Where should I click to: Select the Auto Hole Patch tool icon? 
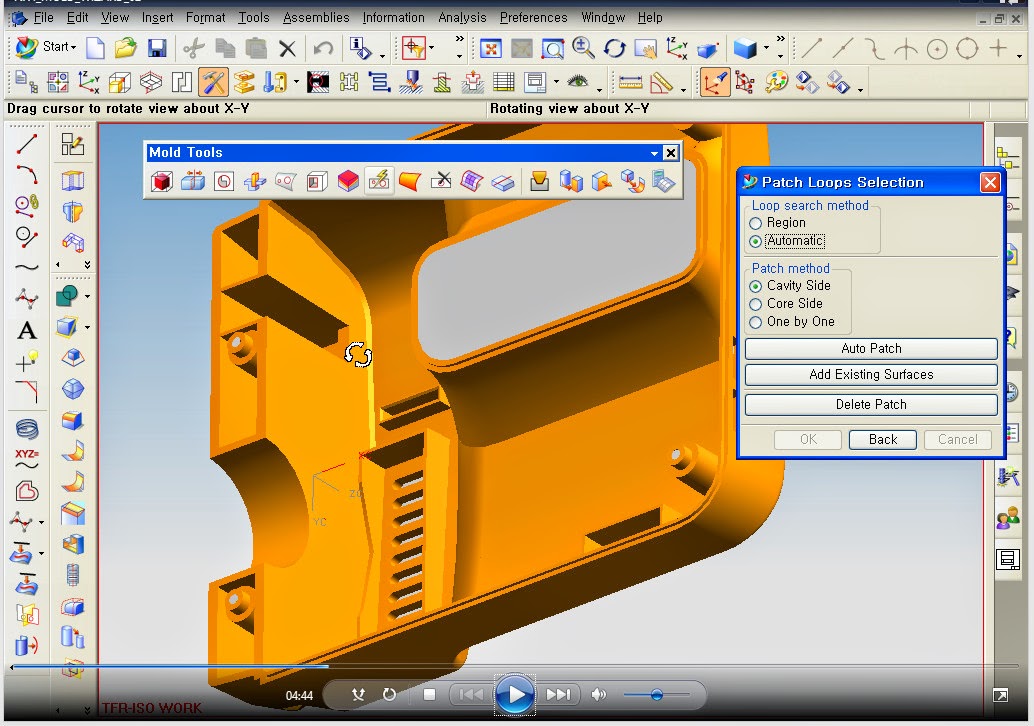pyautogui.click(x=378, y=181)
